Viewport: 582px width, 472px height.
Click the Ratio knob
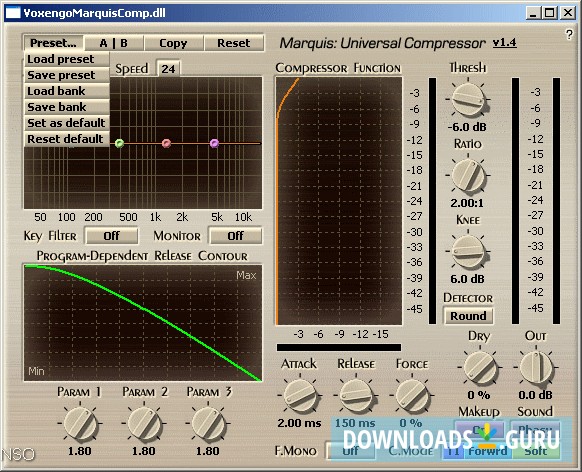point(468,176)
